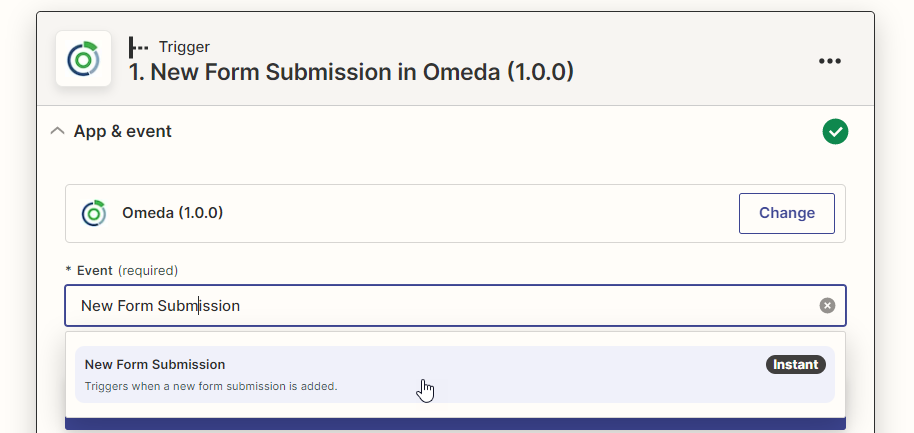Click the asterisk beside the Event label
The height and width of the screenshot is (433, 914).
click(x=69, y=271)
